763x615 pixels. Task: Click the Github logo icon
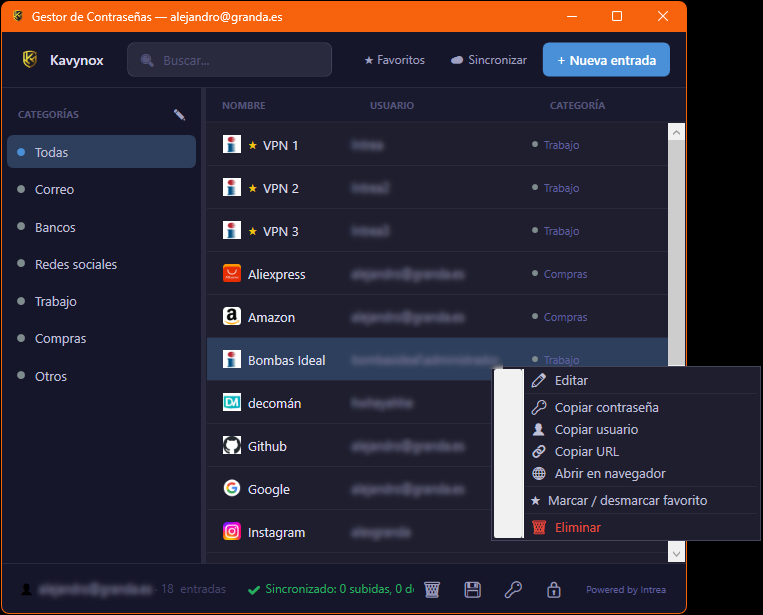(x=232, y=445)
